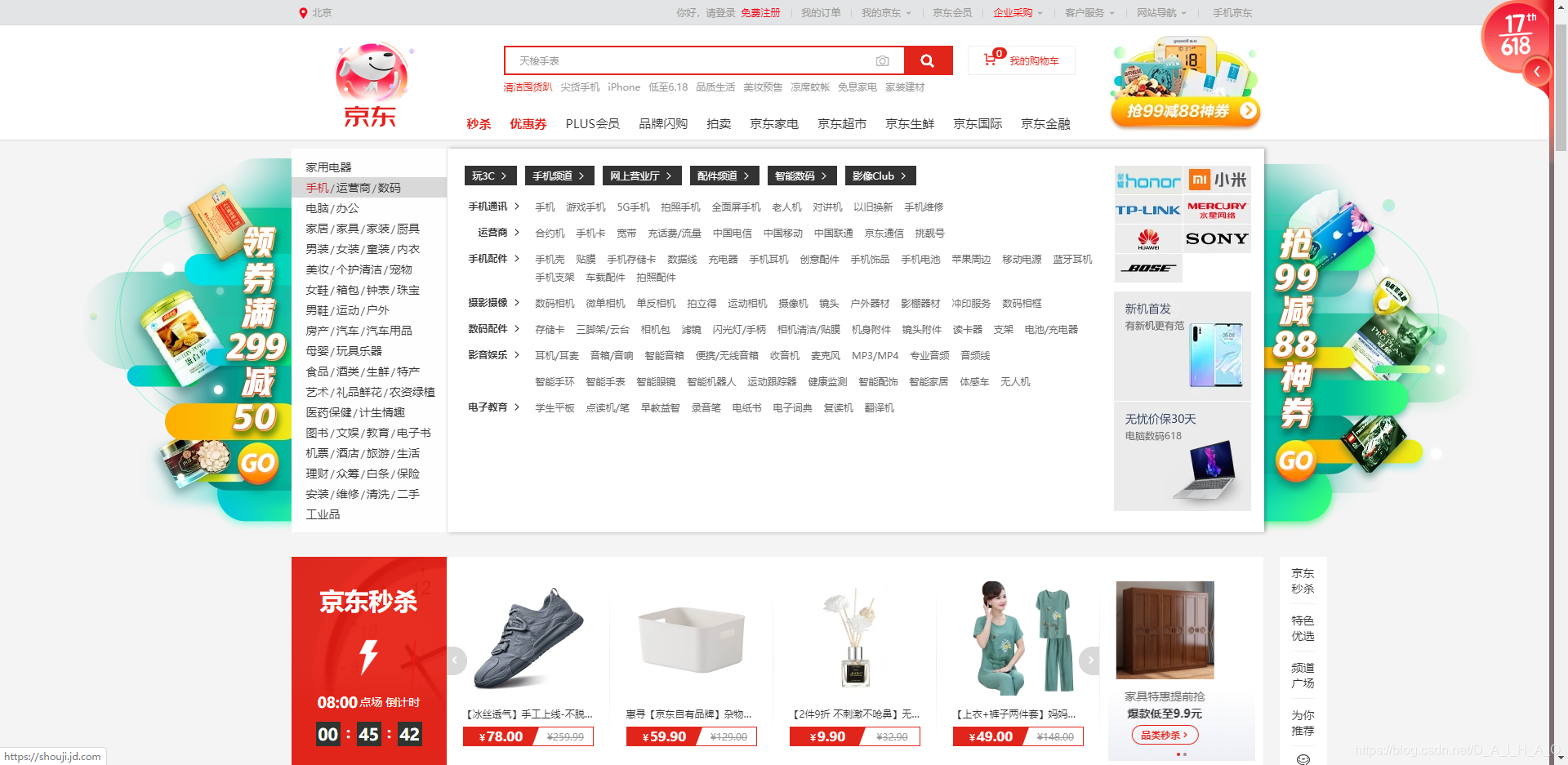Image resolution: width=1568 pixels, height=765 pixels.
Task: Open the PLUS会员 navigation tab
Action: pyautogui.click(x=593, y=124)
